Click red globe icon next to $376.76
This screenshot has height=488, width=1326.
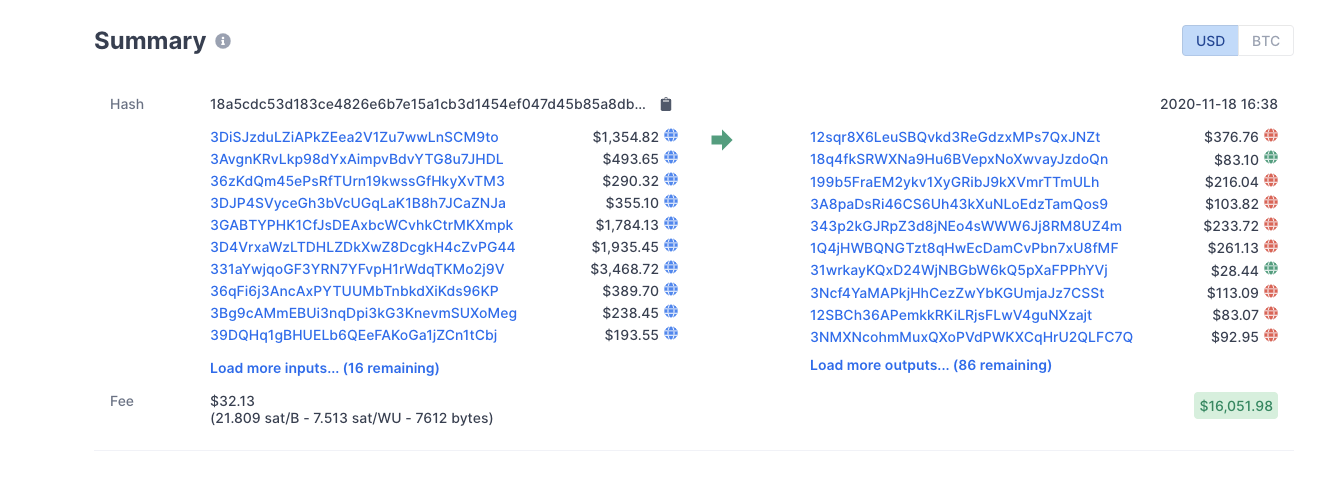1271,136
